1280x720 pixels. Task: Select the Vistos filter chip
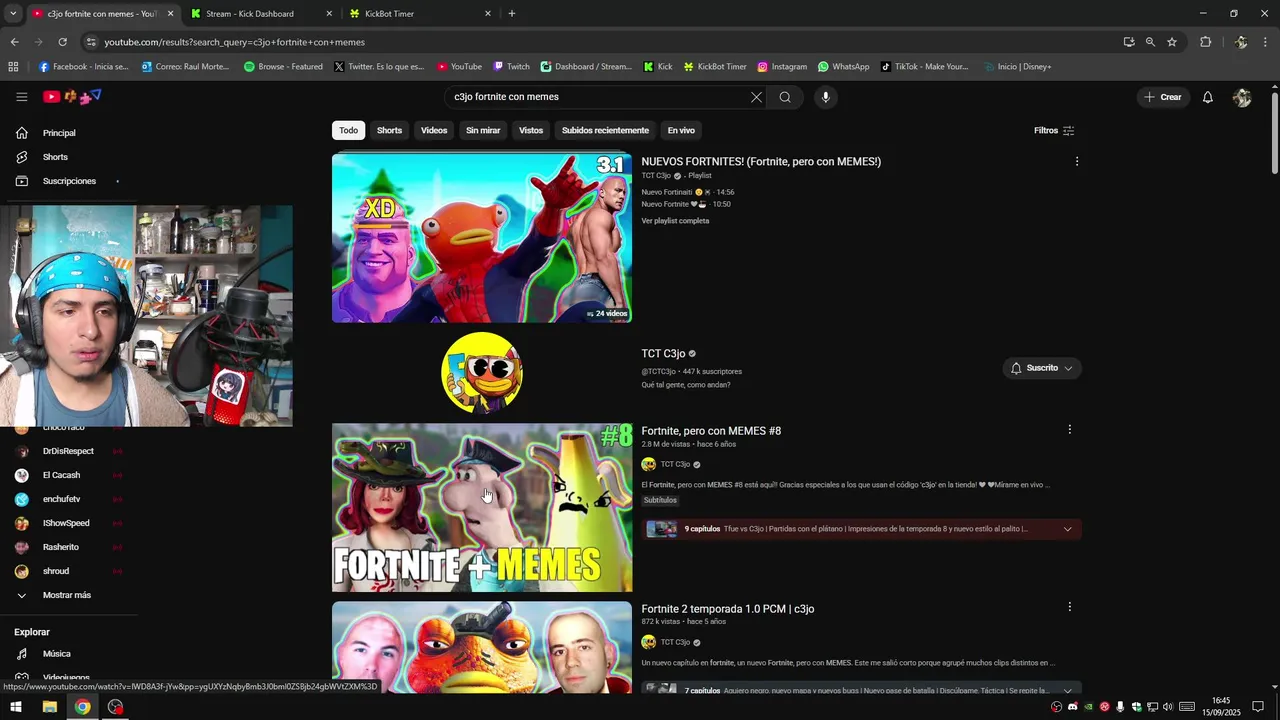[531, 130]
